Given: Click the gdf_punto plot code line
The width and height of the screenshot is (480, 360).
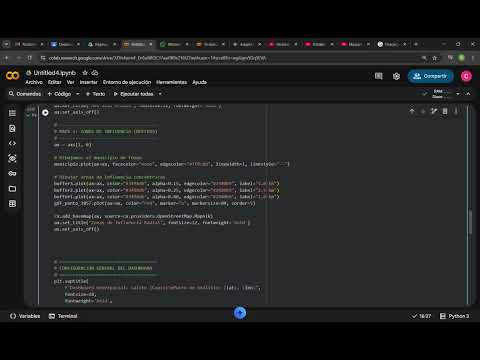Looking at the screenshot, I should [x=154, y=203].
